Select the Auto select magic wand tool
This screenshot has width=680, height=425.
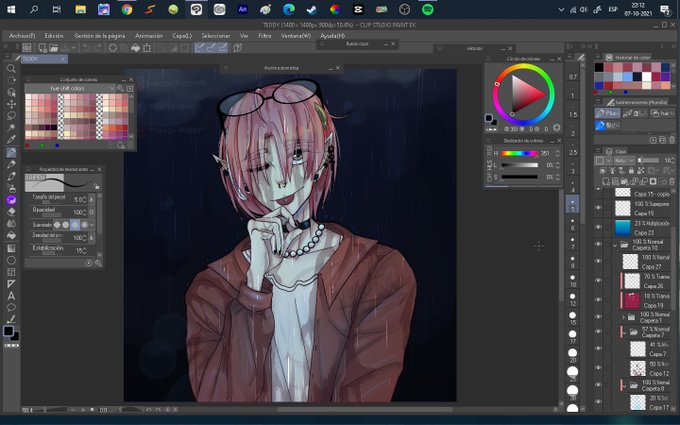11,128
